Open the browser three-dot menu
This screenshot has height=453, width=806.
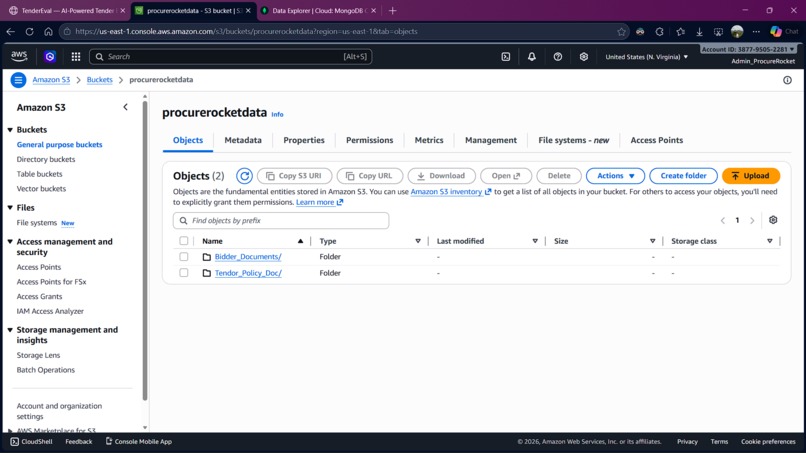756,31
